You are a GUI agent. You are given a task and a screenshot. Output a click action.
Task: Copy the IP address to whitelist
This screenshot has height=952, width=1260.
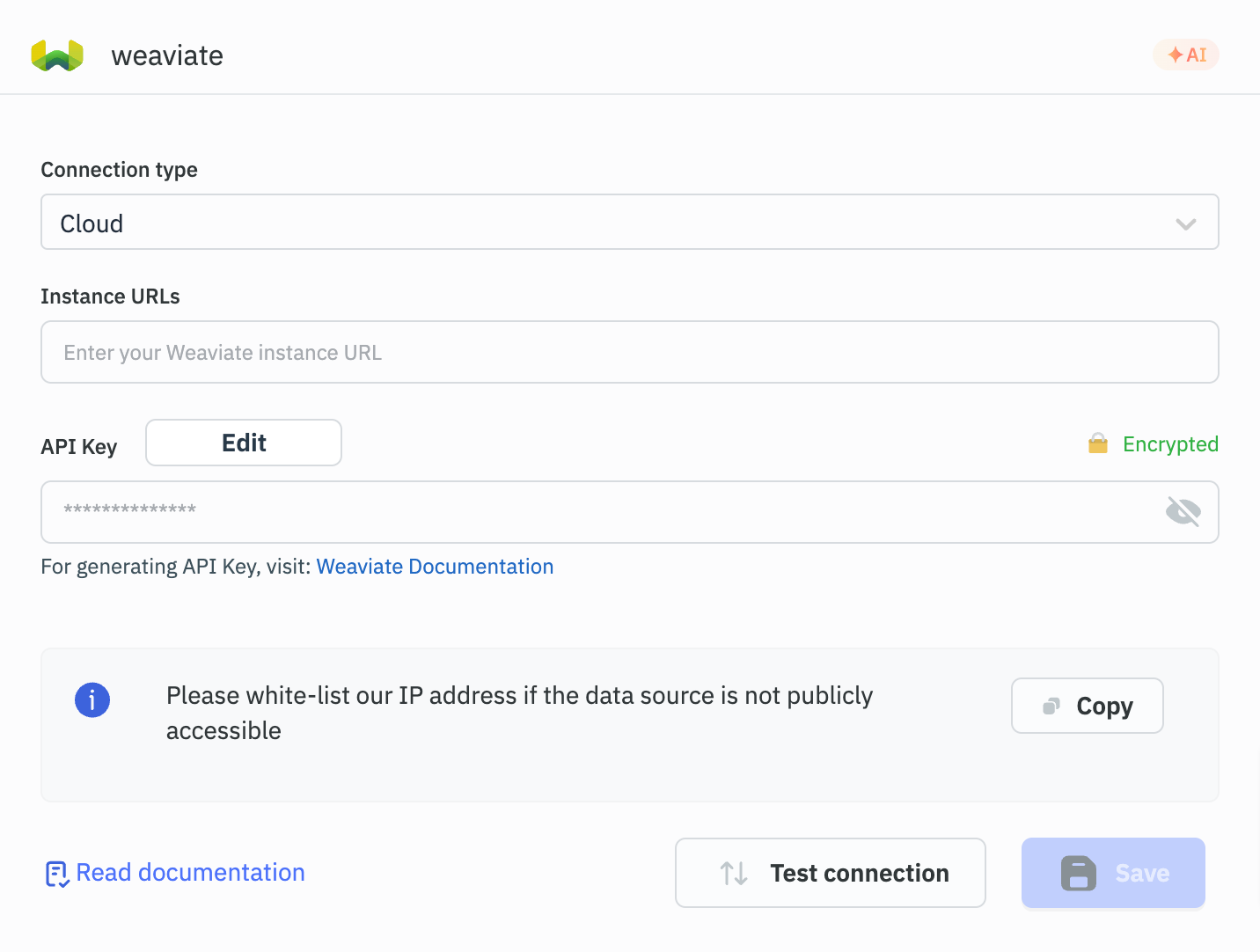(x=1087, y=706)
